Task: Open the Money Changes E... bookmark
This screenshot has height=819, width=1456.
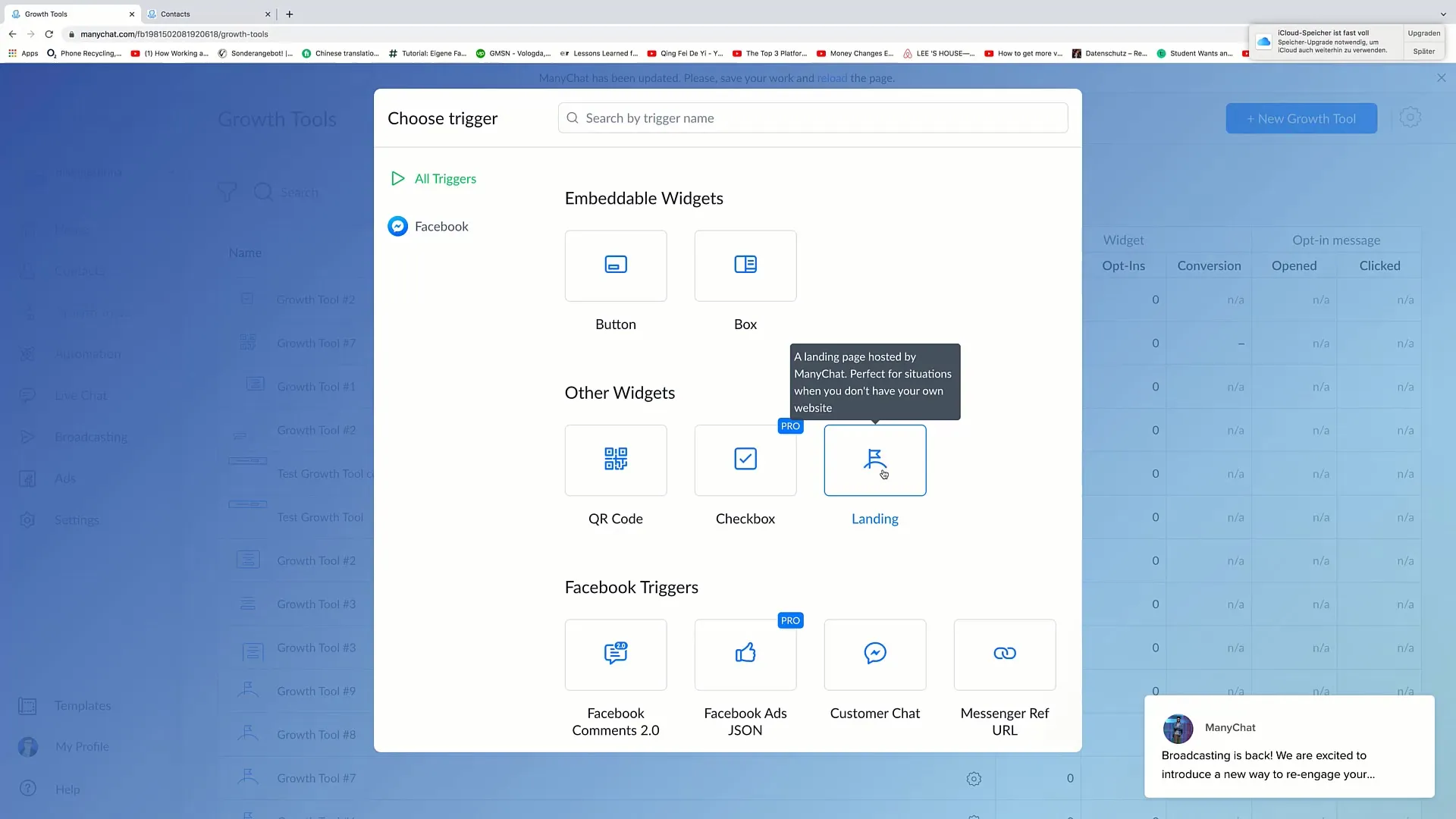Action: click(855, 54)
